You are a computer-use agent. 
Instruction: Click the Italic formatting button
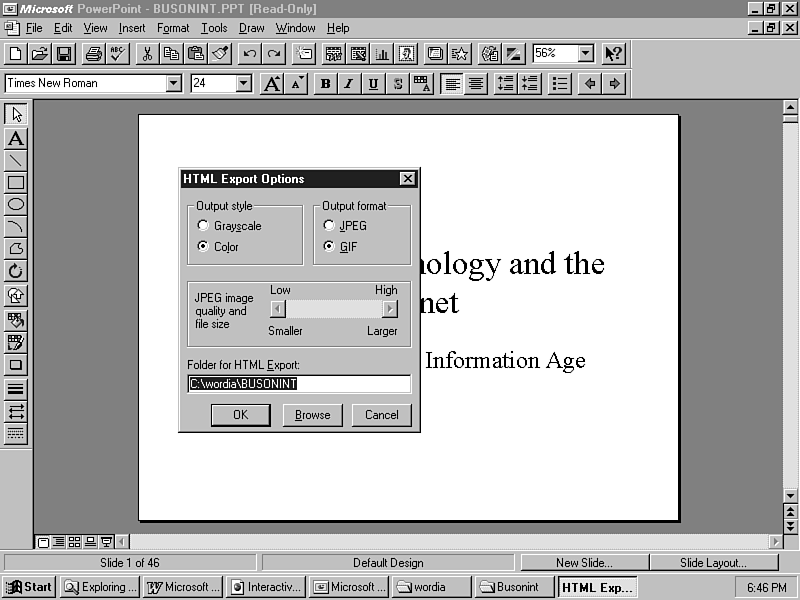tap(349, 84)
